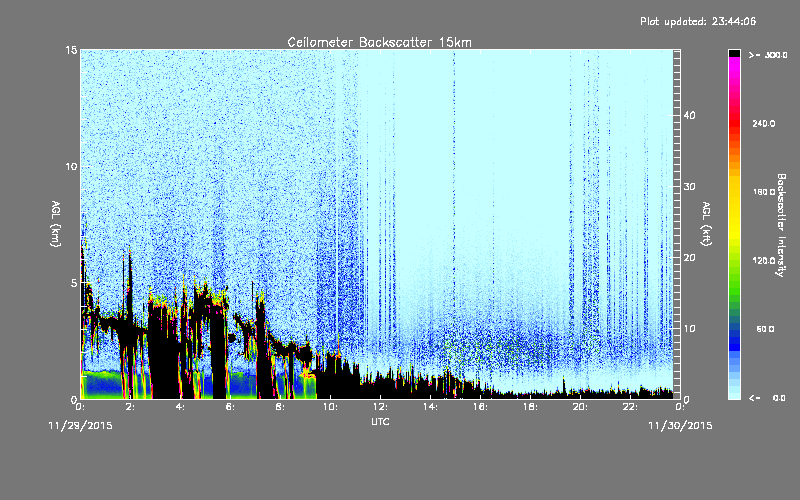Click the '11/29/2015' start date label
Image resolution: width=800 pixels, height=500 pixels.
80,426
